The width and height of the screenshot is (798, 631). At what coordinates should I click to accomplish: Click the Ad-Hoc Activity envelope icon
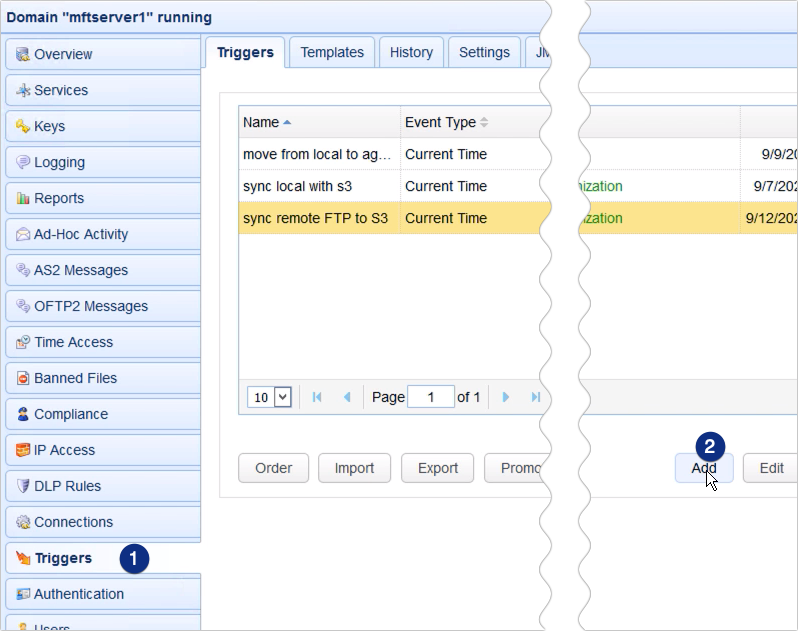tap(22, 234)
